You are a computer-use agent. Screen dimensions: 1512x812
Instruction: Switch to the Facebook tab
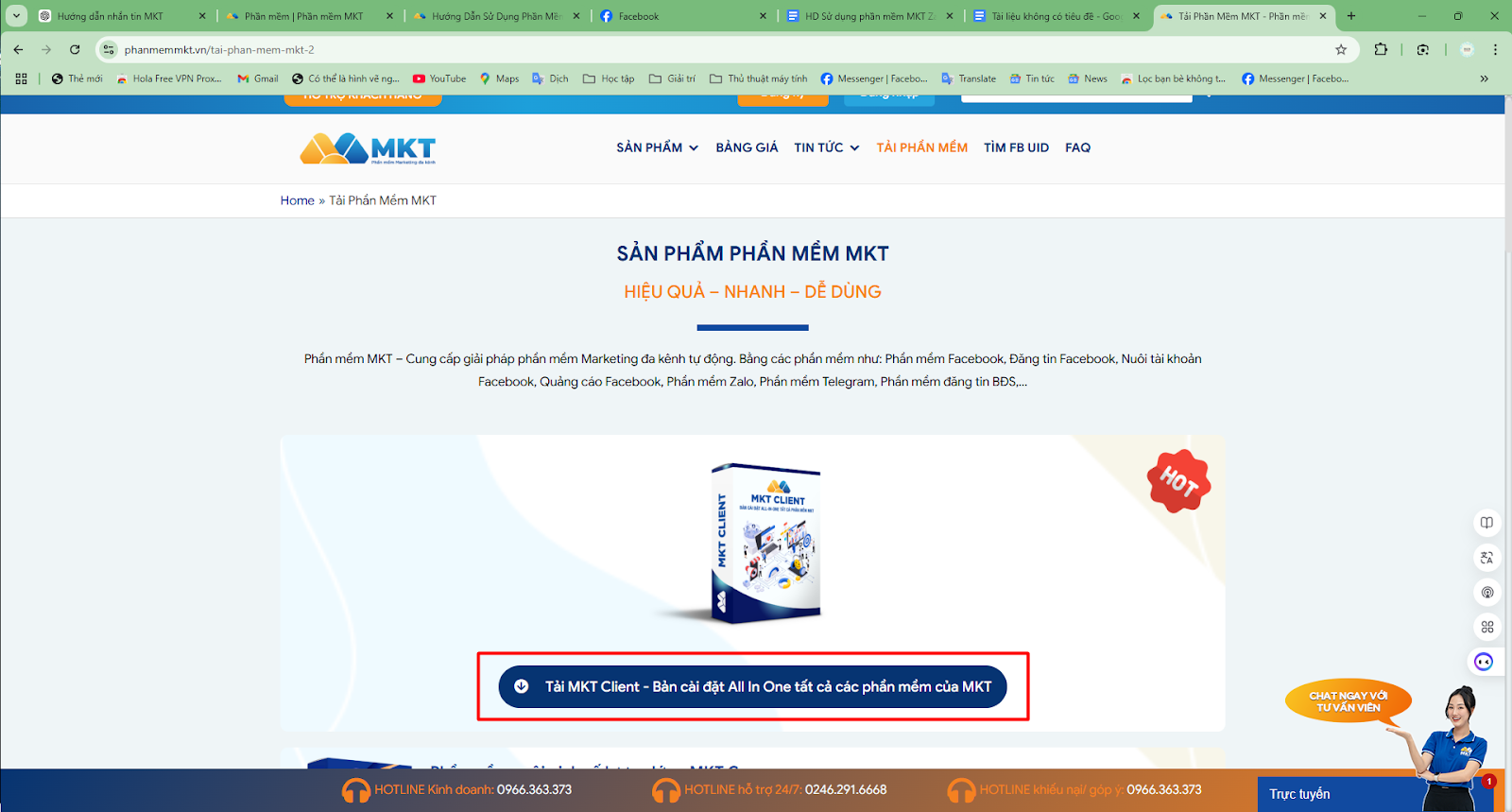[684, 16]
